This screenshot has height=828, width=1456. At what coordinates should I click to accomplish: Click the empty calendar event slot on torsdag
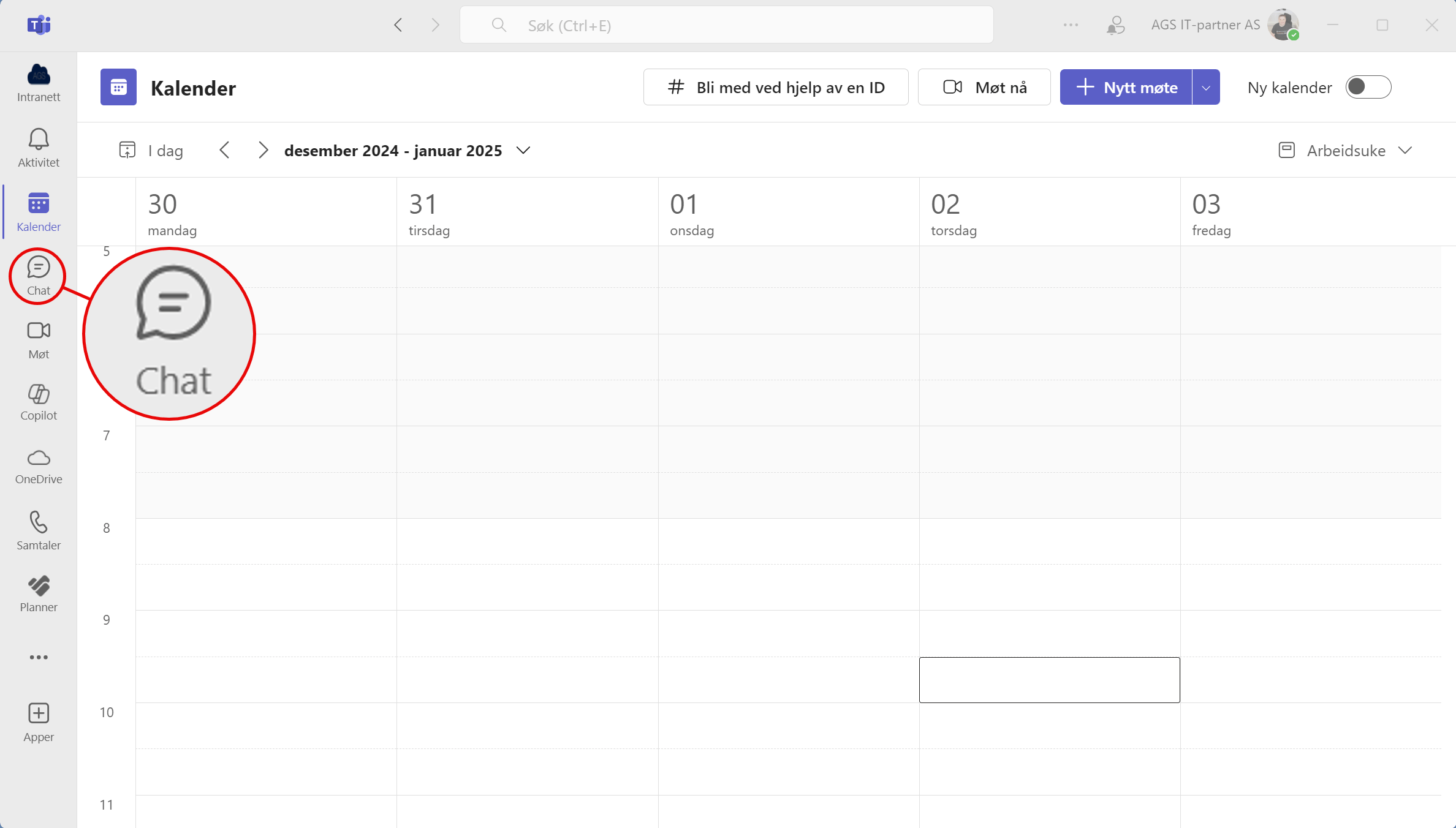[1049, 680]
